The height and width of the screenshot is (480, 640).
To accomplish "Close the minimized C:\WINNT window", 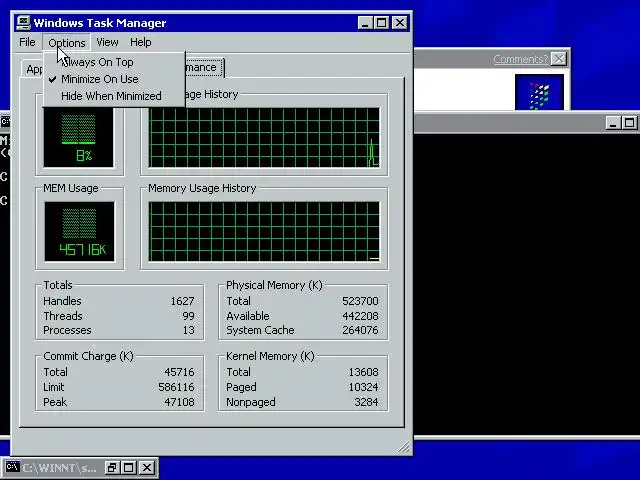I will coord(147,467).
